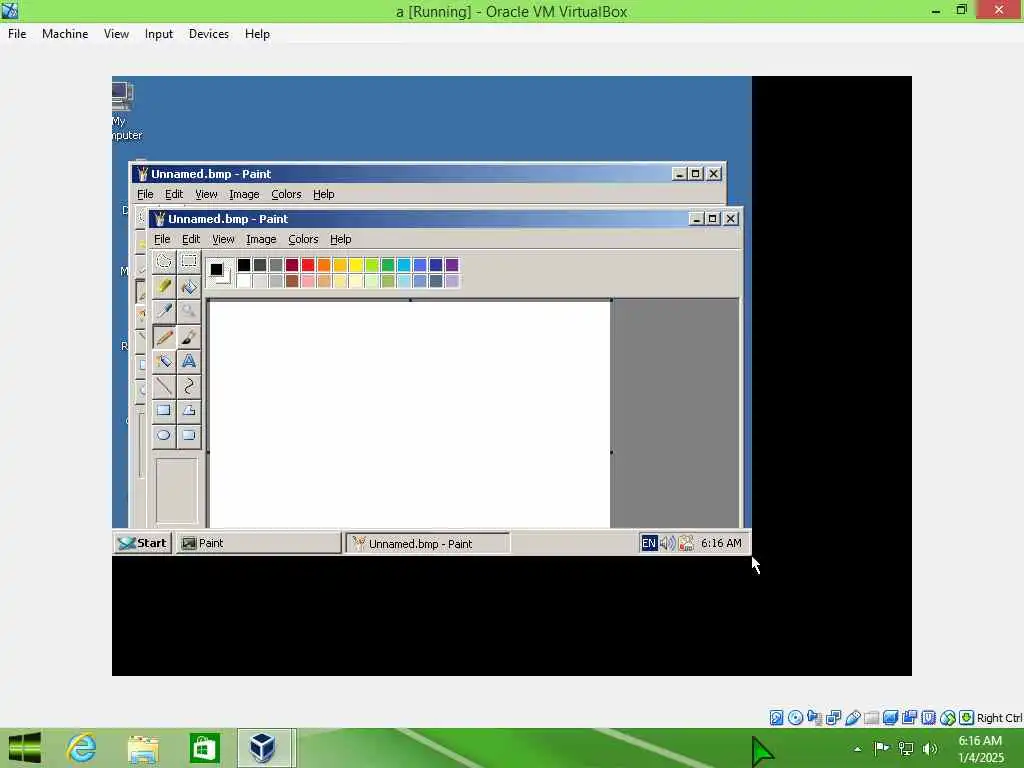Click the host Windows Start button
The width and height of the screenshot is (1024, 768).
click(x=25, y=748)
